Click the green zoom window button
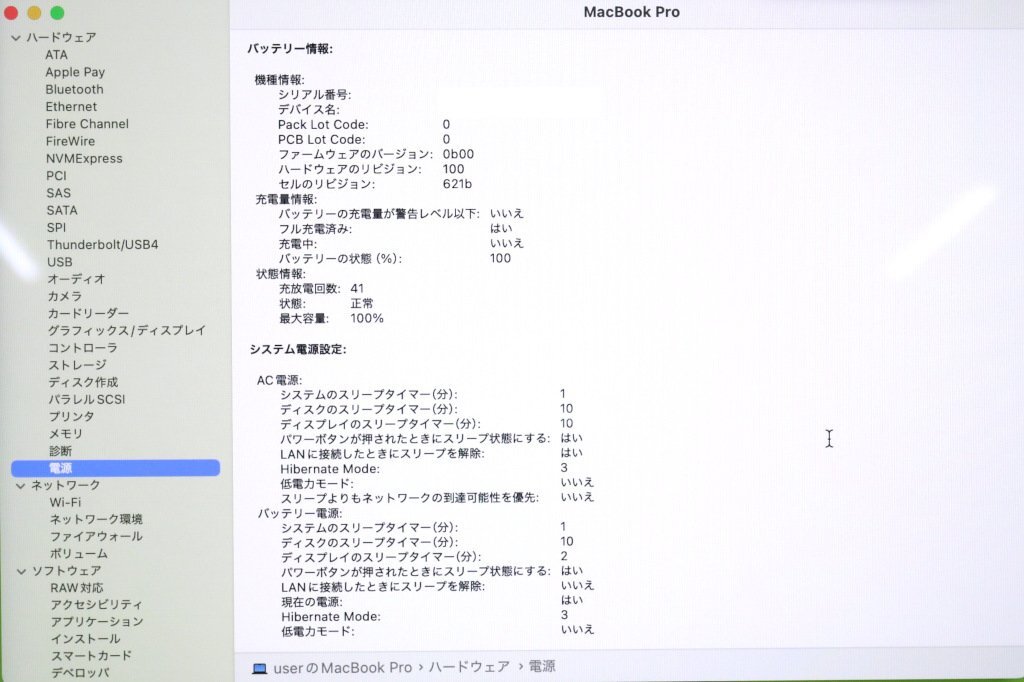This screenshot has width=1024, height=682. tap(57, 12)
